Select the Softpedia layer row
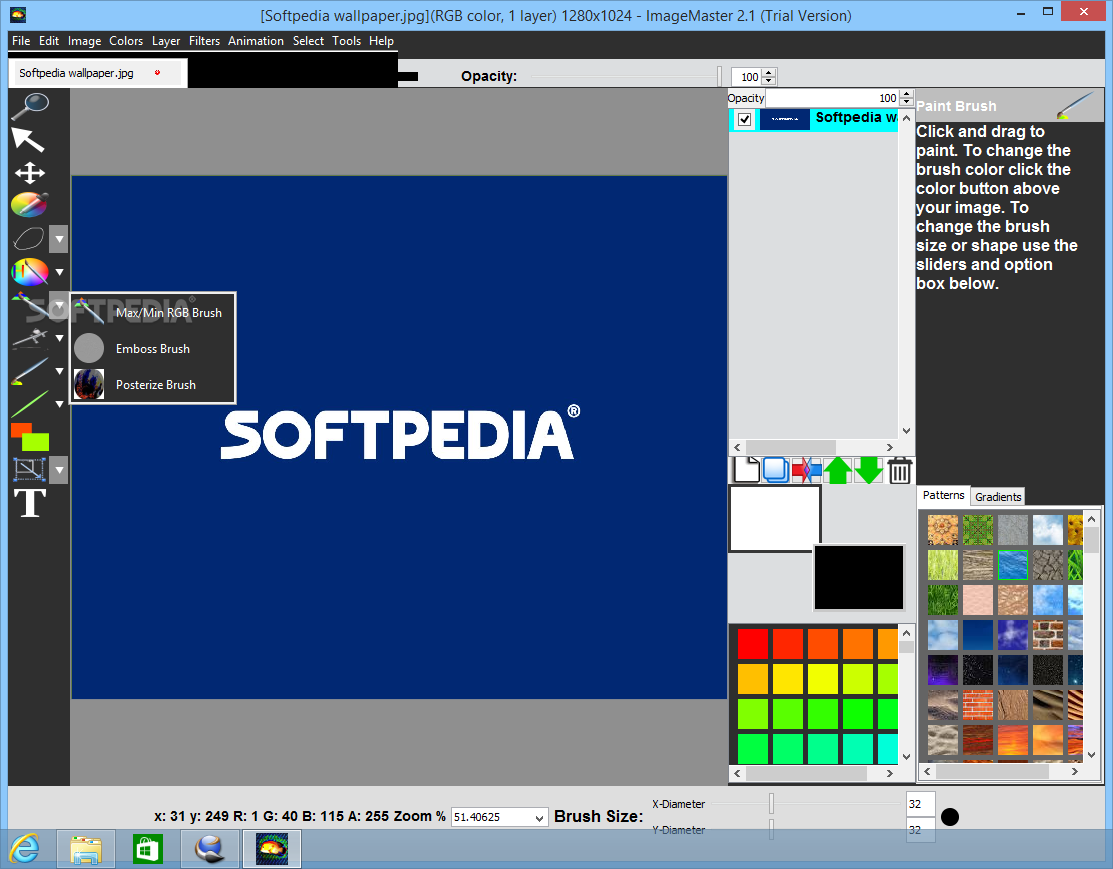 point(813,119)
